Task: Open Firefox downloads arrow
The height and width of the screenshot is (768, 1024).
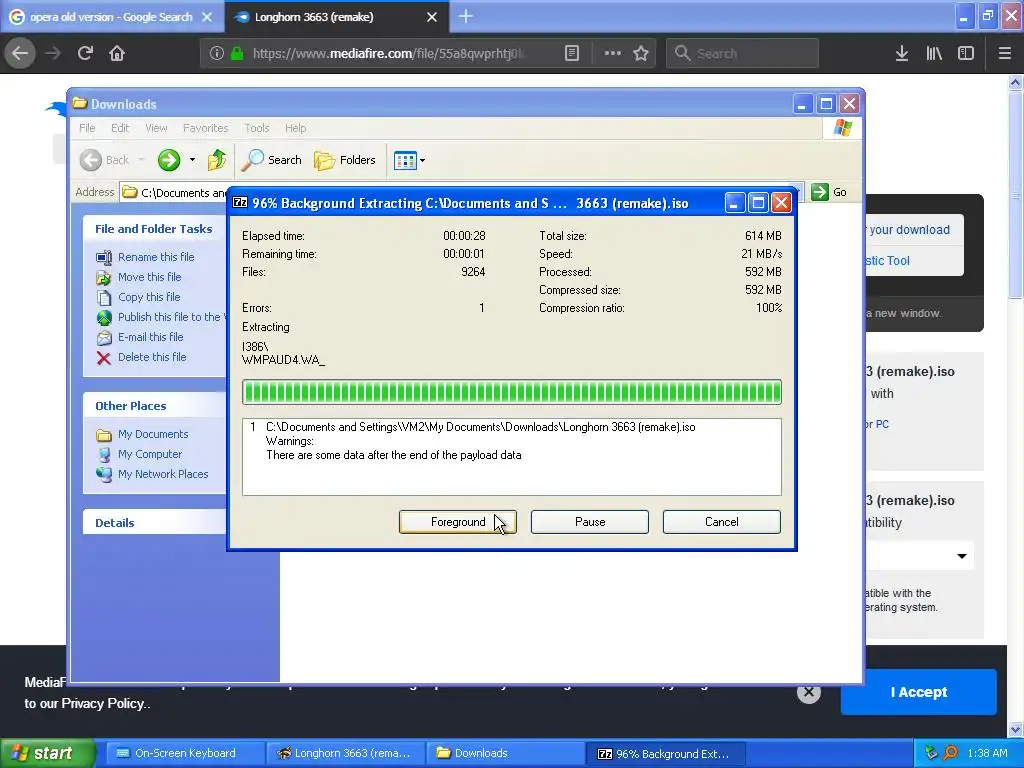Action: (x=901, y=54)
